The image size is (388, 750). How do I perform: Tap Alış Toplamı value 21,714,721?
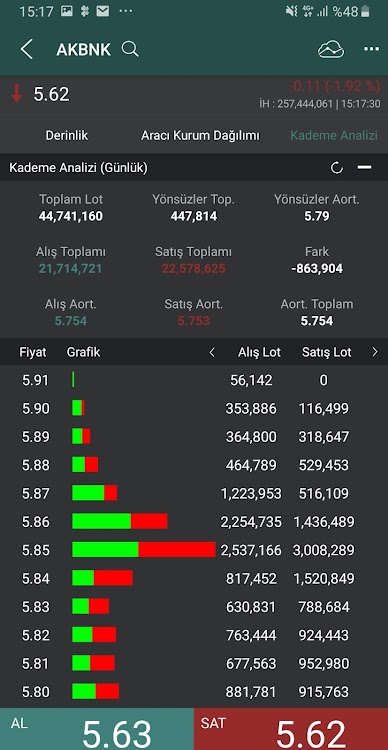coord(71,268)
